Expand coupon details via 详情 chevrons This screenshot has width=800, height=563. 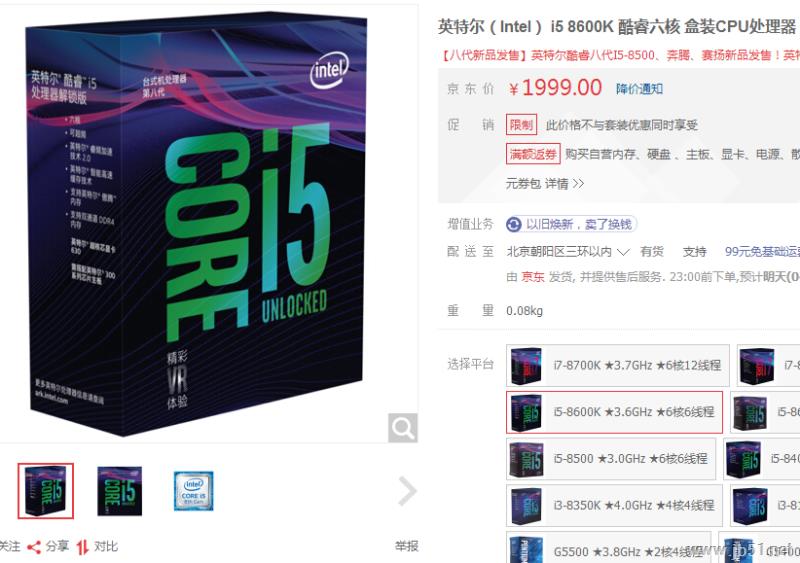564,184
